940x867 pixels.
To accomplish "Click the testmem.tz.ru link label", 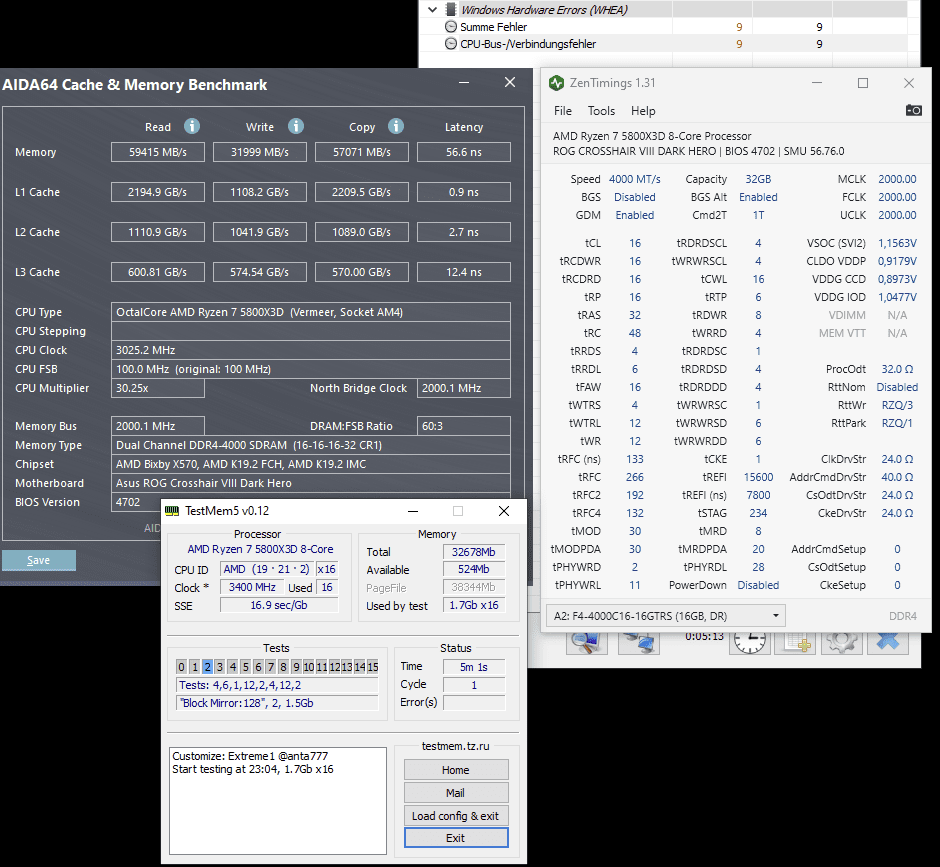I will (x=456, y=746).
